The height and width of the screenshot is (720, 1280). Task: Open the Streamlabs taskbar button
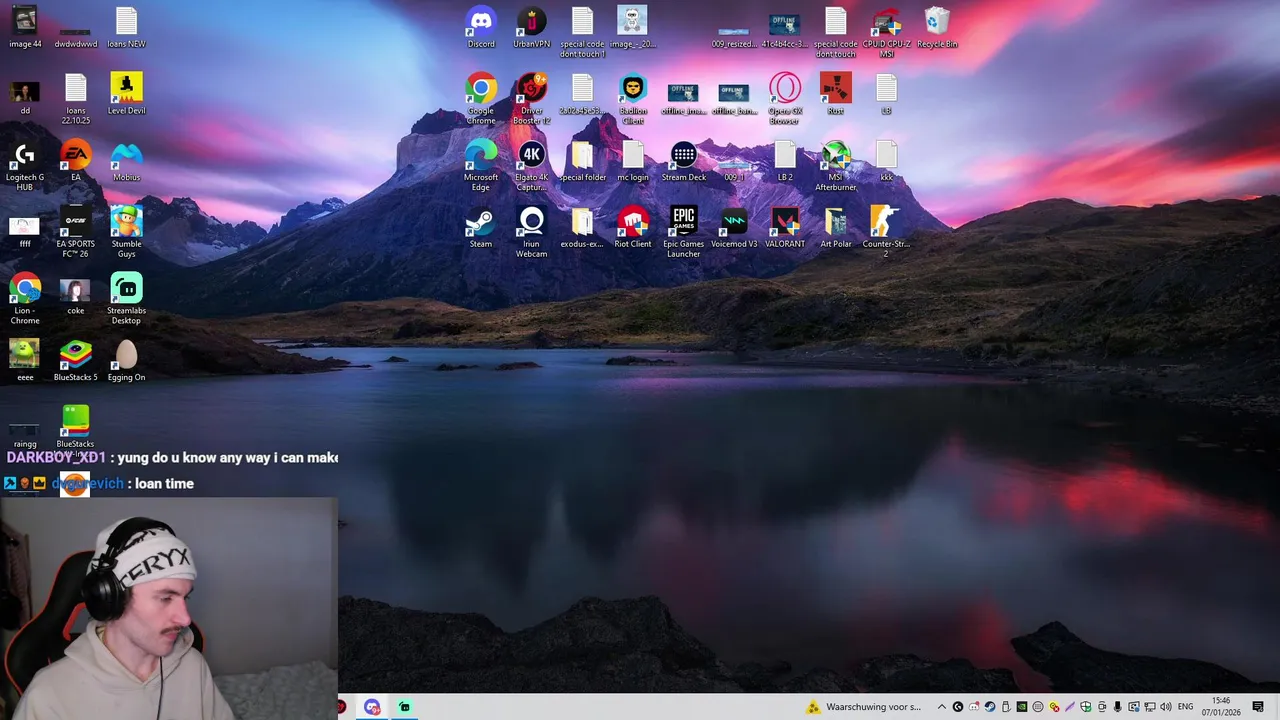[x=404, y=707]
